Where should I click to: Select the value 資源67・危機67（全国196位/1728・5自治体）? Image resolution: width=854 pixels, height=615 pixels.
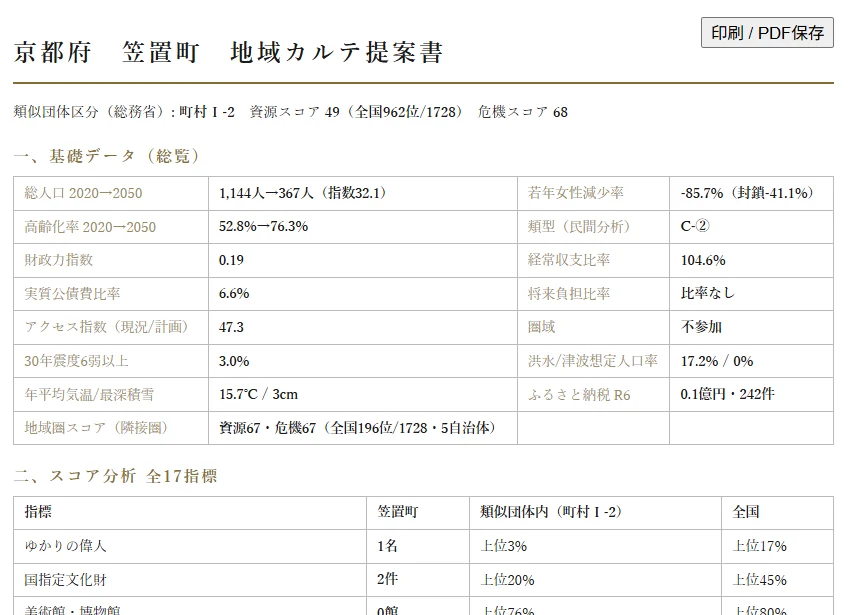(357, 428)
